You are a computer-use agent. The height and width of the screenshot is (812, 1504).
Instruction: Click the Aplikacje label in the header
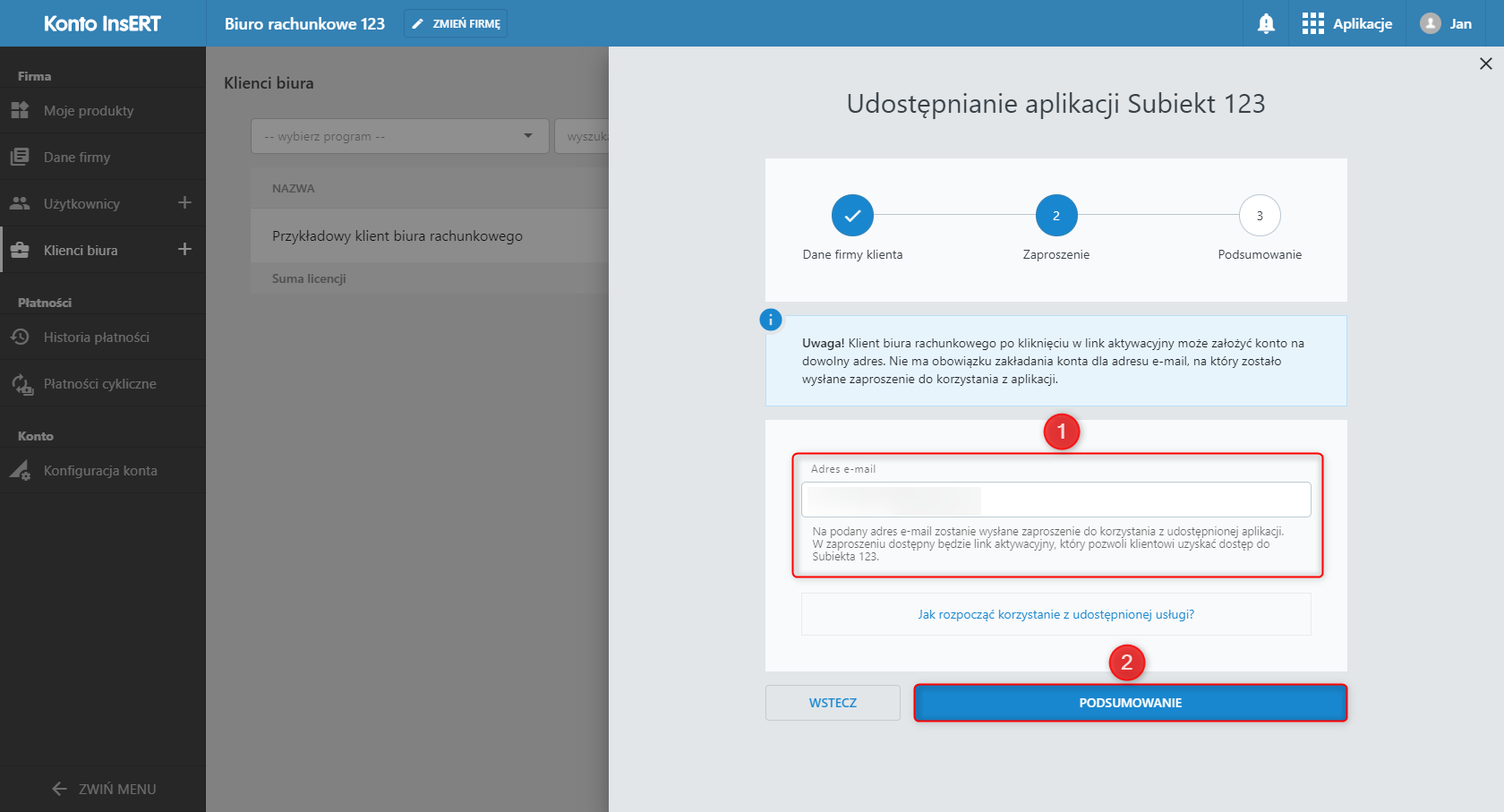tap(1363, 23)
